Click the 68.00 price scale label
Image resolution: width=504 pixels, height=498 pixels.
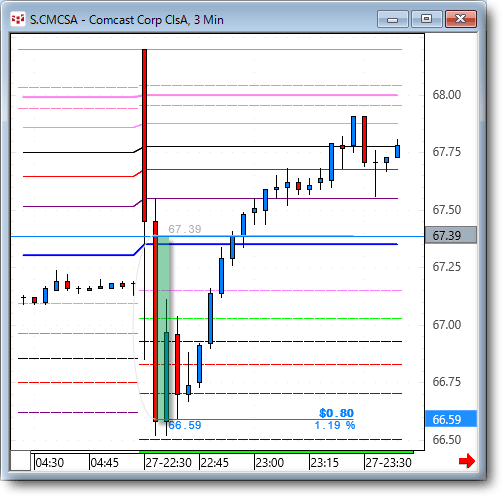point(447,95)
